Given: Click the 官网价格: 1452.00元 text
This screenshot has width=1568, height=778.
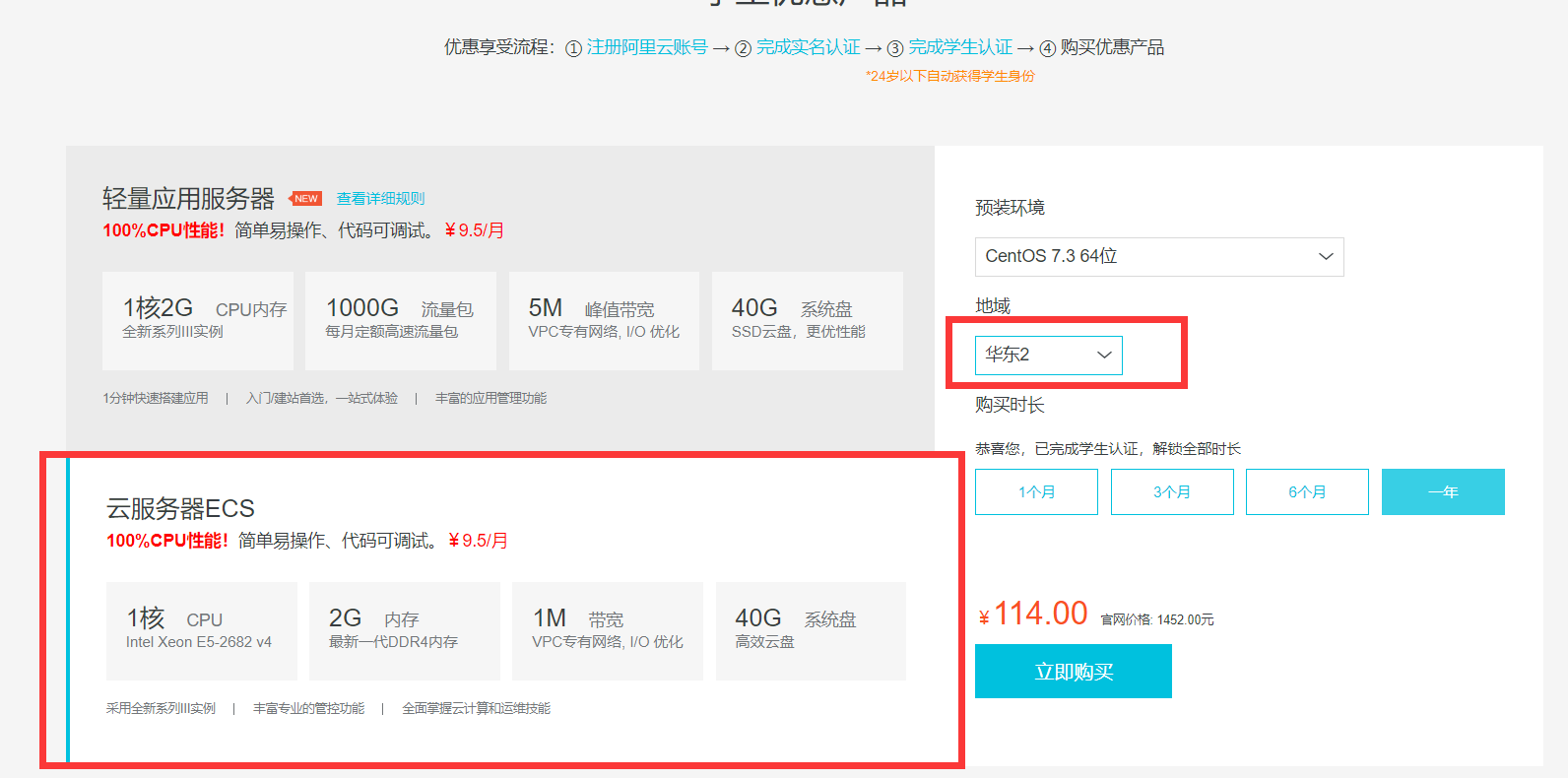Looking at the screenshot, I should (1157, 619).
